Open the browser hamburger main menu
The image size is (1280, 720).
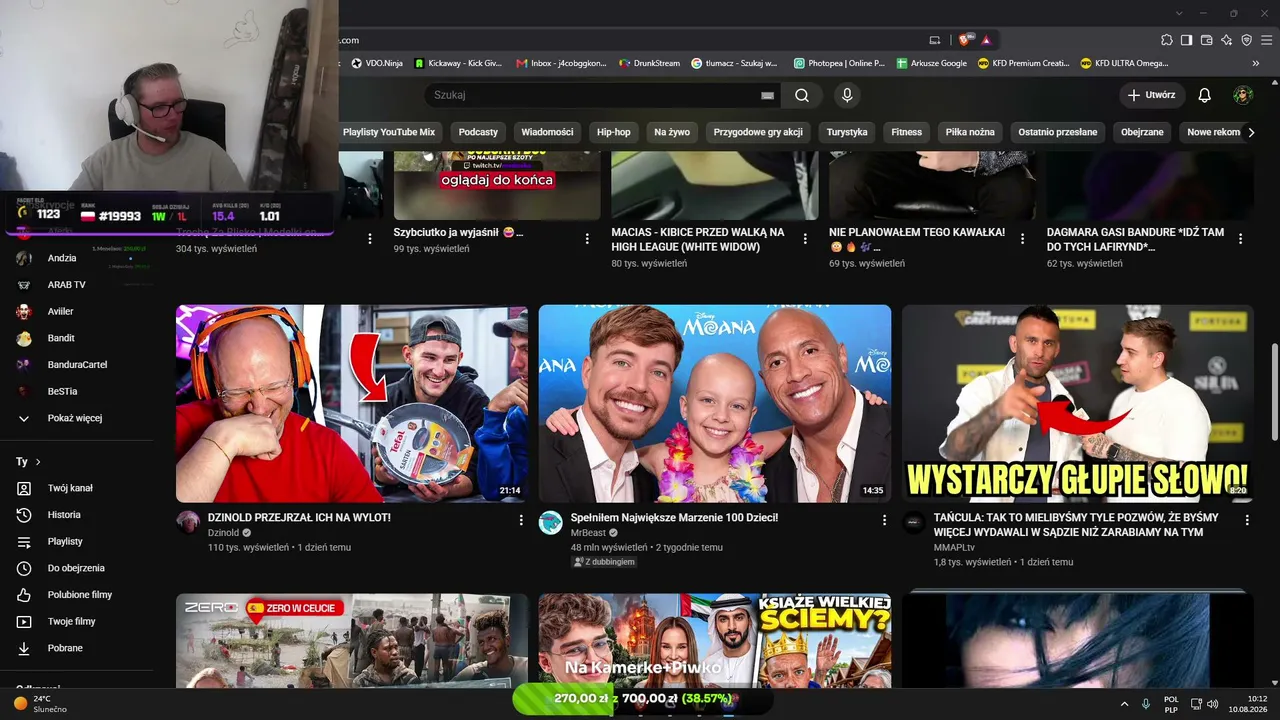1267,40
